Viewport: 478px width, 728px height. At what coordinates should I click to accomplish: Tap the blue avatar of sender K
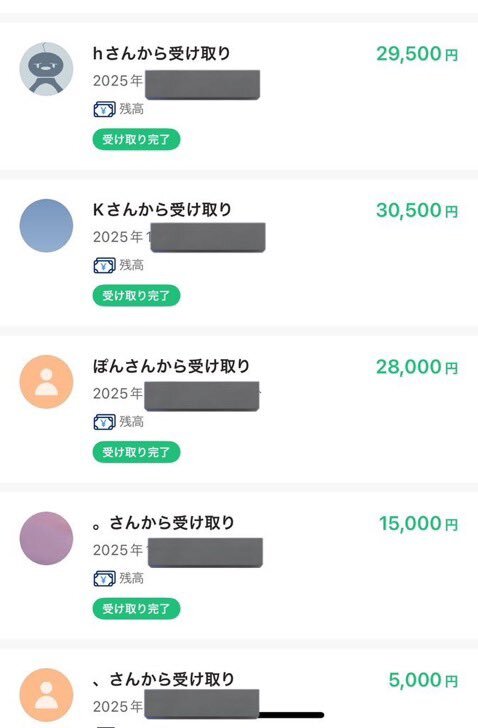[46, 226]
